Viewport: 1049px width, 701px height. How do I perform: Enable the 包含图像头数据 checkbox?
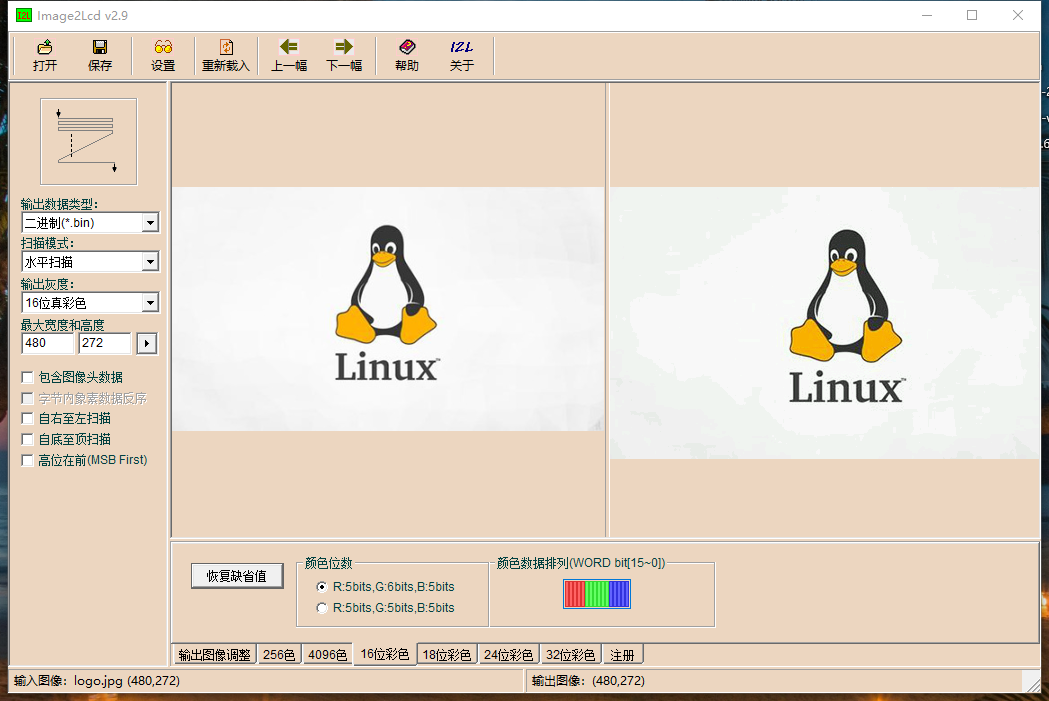[x=27, y=377]
